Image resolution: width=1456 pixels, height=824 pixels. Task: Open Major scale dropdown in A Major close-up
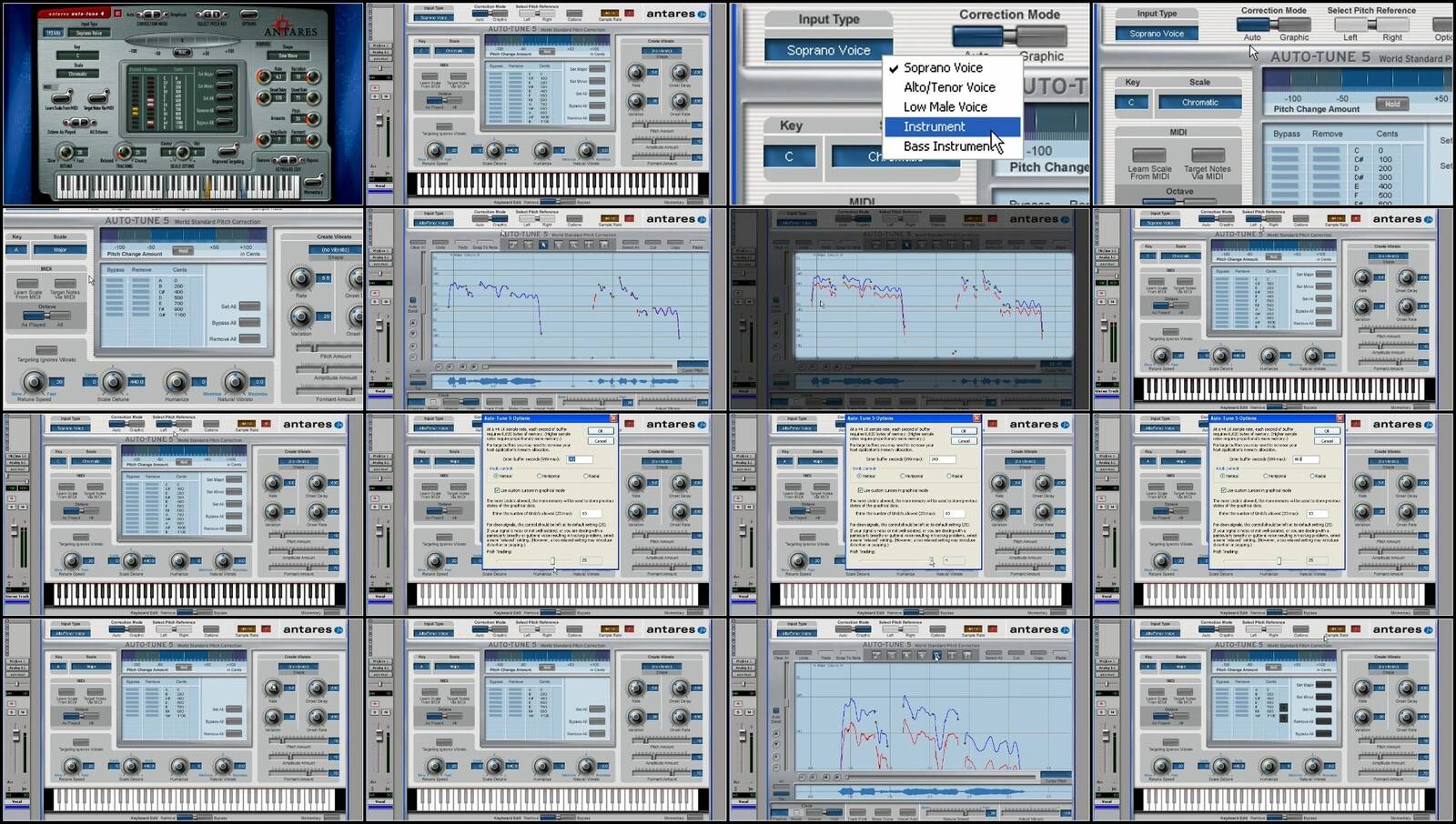click(60, 249)
